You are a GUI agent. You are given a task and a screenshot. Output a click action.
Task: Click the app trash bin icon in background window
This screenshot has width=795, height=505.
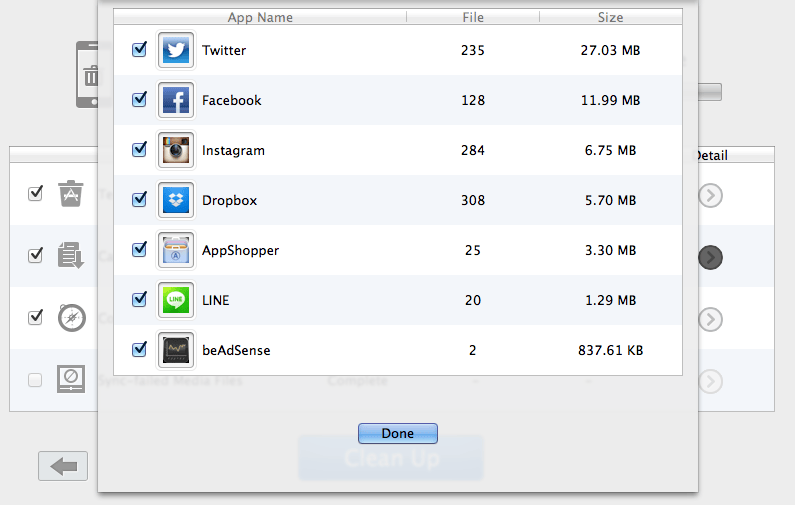click(70, 193)
